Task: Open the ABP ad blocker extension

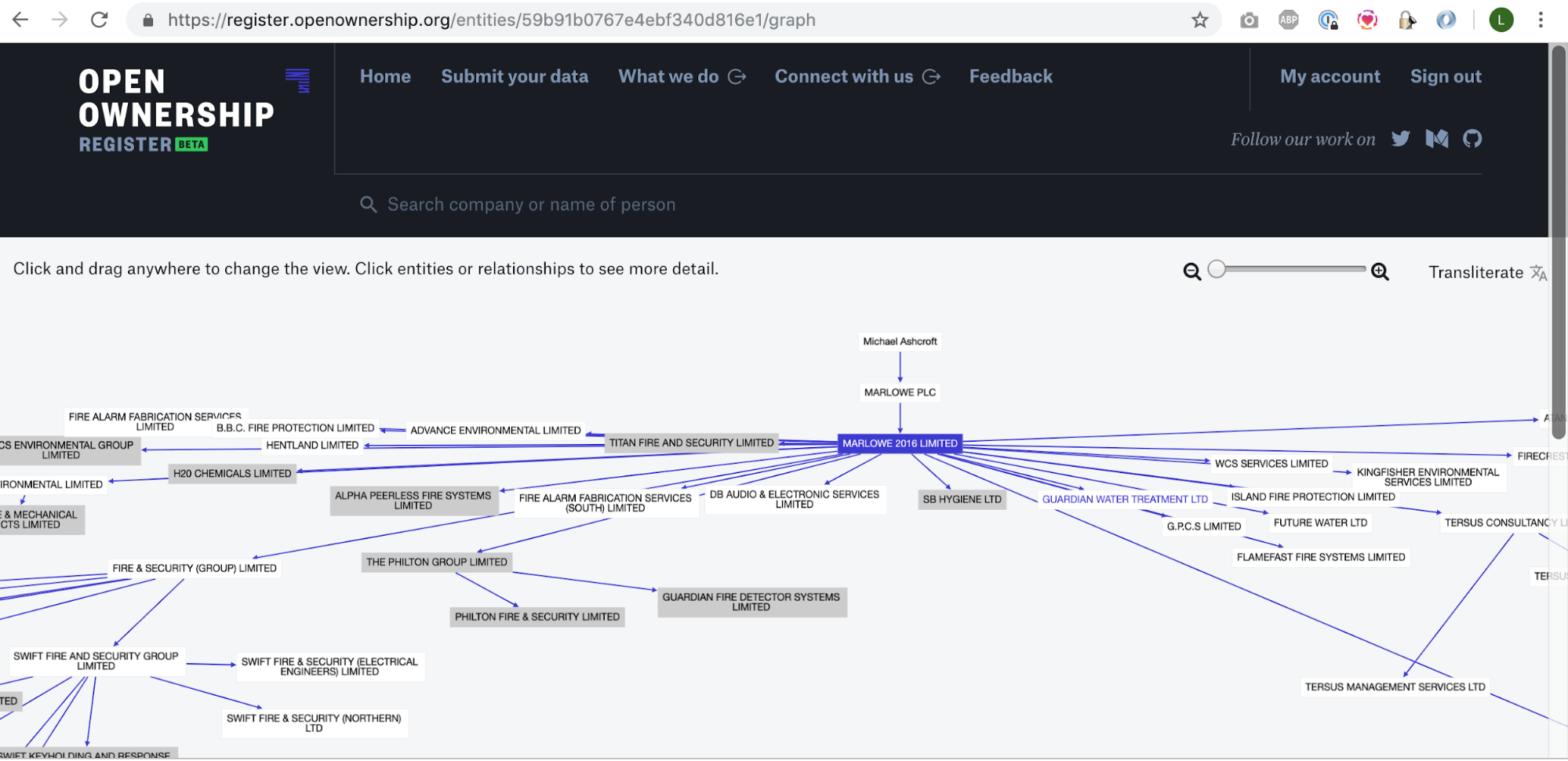Action: (x=1288, y=20)
